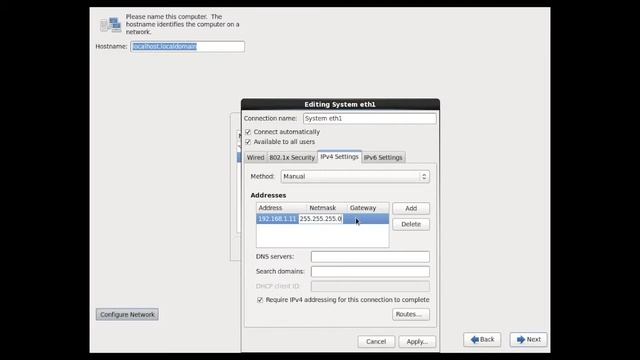Toggle Available to all users checkbox
Screen dimensions: 640x360
click(248, 142)
